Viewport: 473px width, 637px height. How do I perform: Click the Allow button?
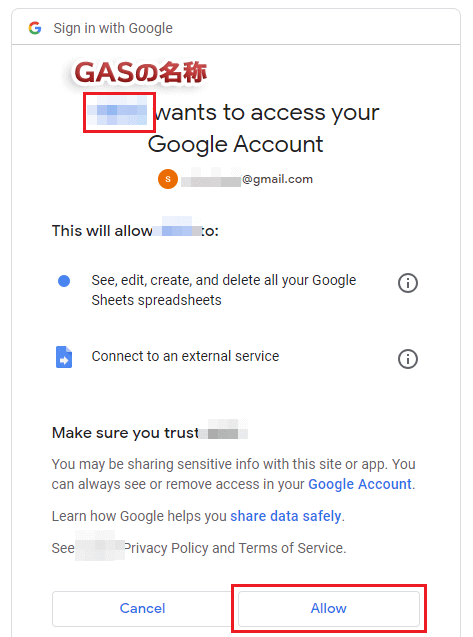pyautogui.click(x=328, y=608)
